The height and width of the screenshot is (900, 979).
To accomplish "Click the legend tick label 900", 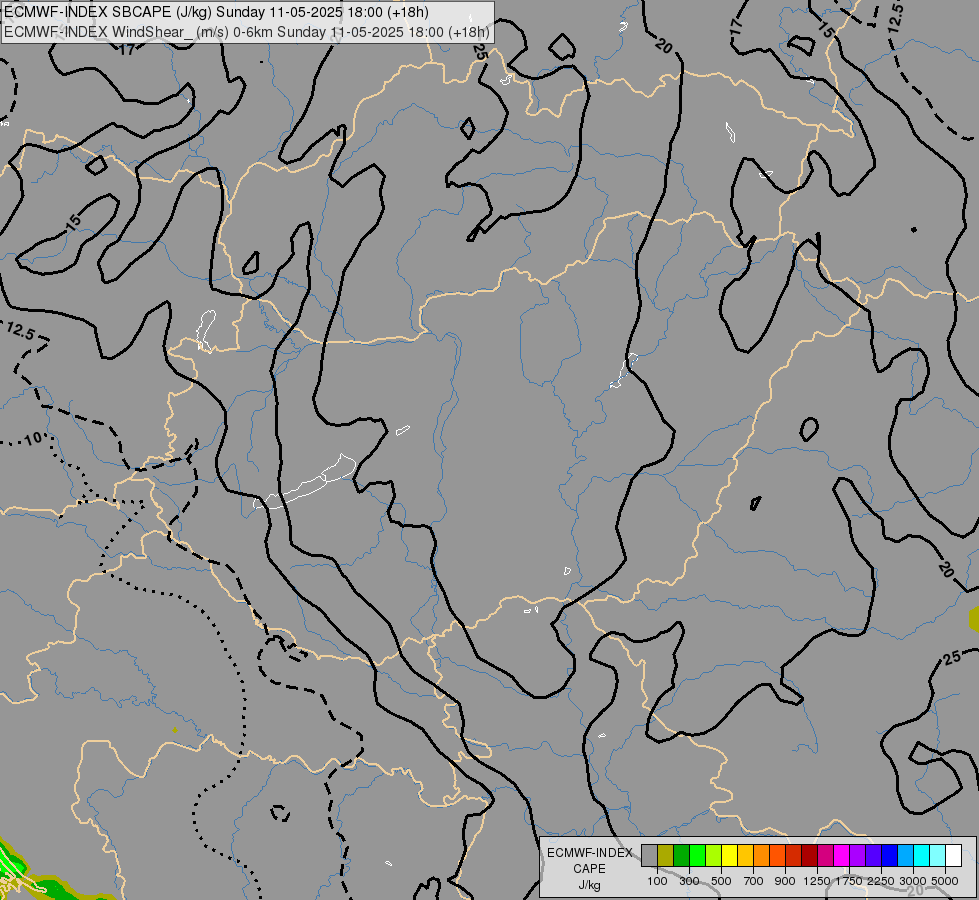I will [785, 881].
